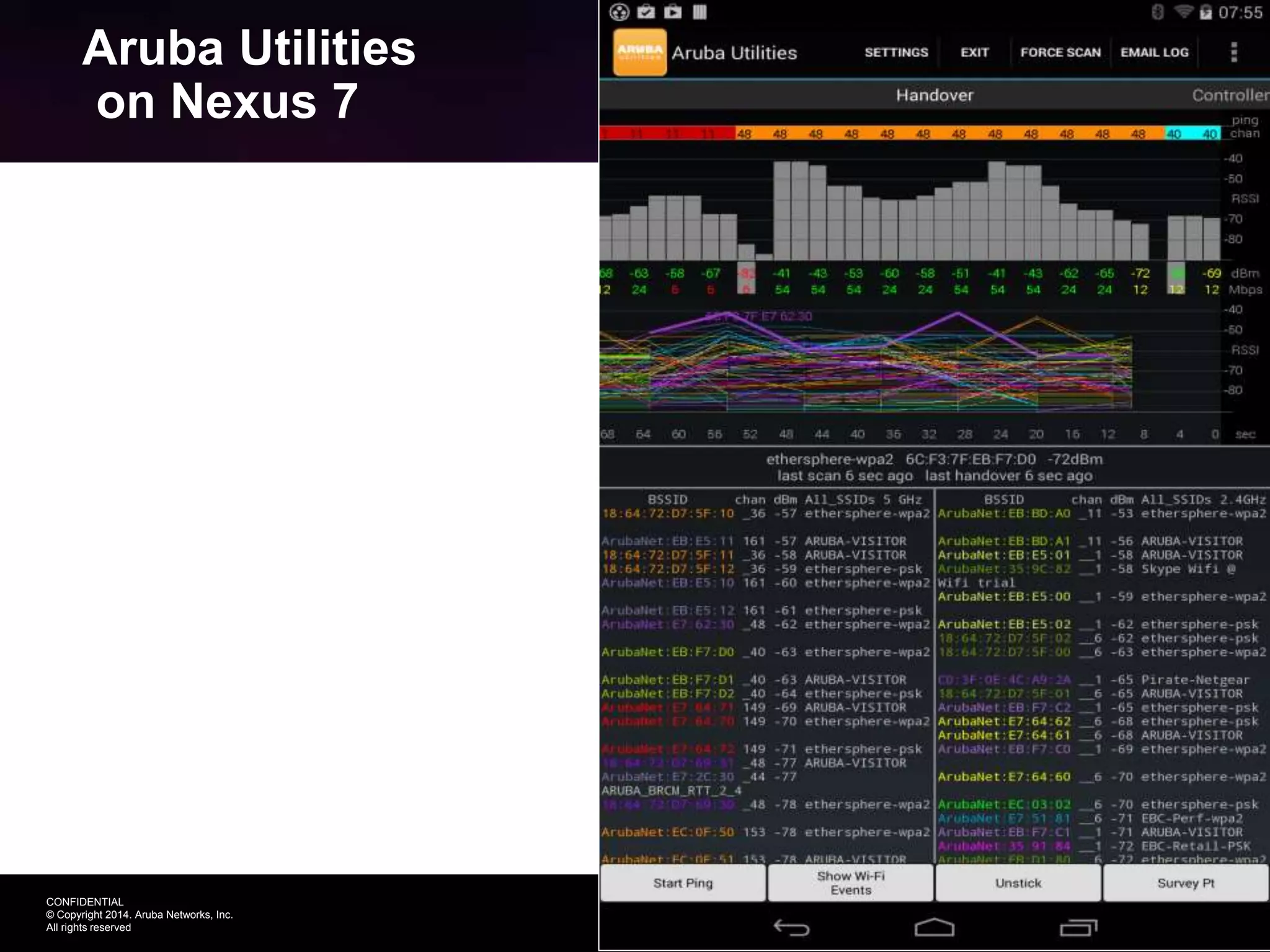Tap the orange channel 48 bar segment
The image size is (1270, 952).
pos(950,133)
